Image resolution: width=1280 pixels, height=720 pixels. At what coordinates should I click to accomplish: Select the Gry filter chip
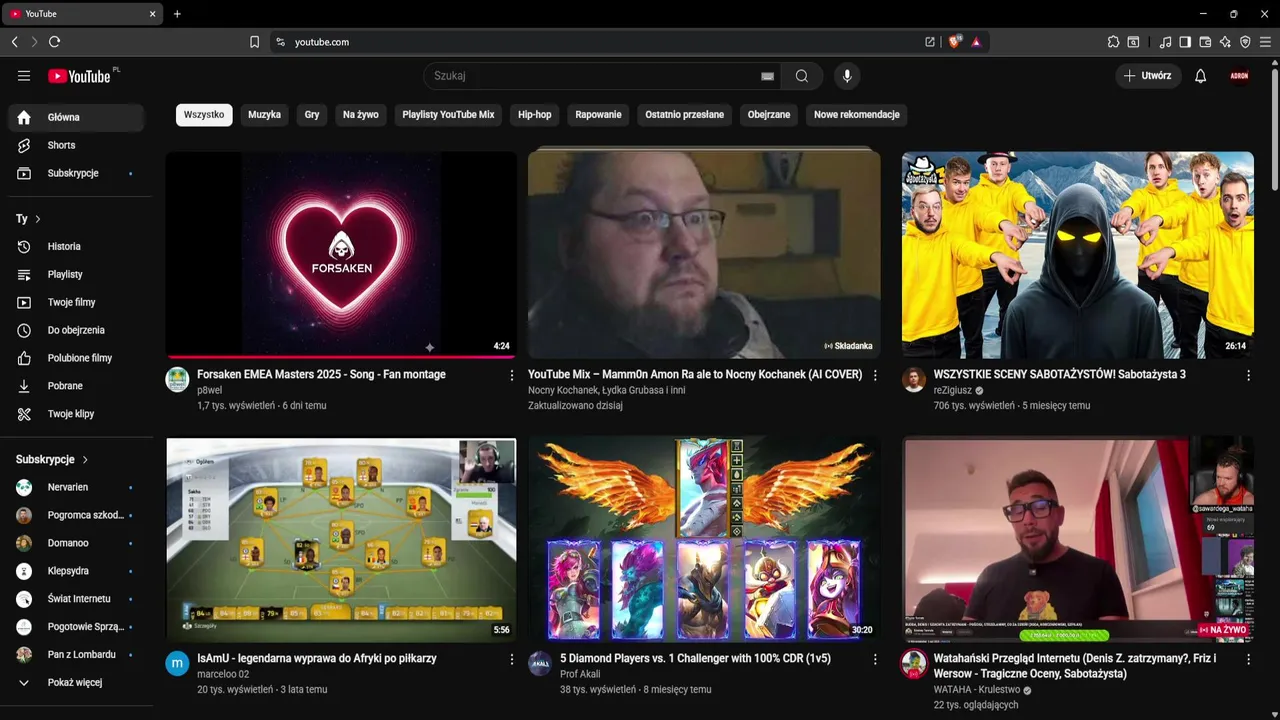(312, 115)
